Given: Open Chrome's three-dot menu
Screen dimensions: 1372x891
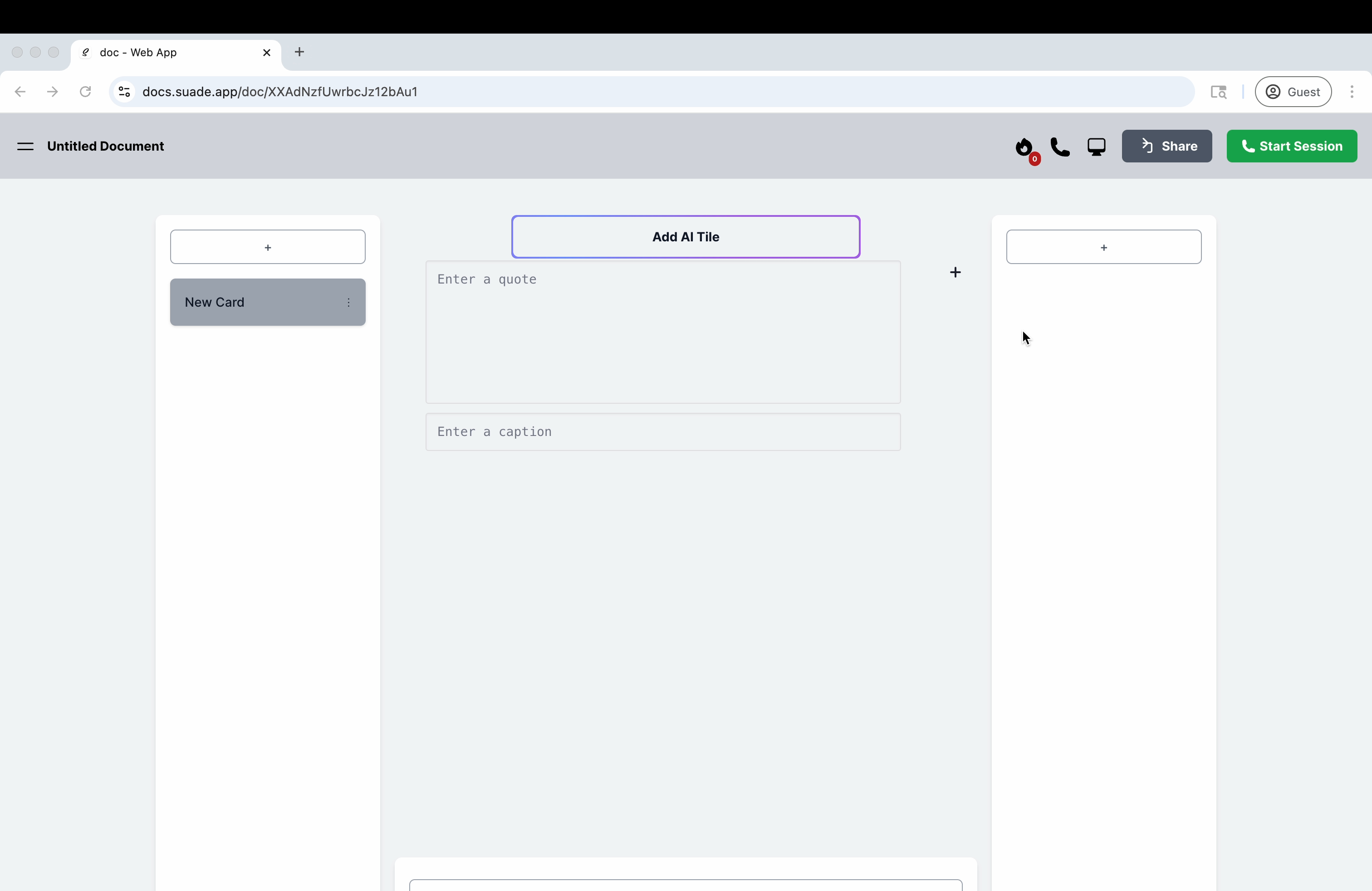Looking at the screenshot, I should pos(1352,92).
